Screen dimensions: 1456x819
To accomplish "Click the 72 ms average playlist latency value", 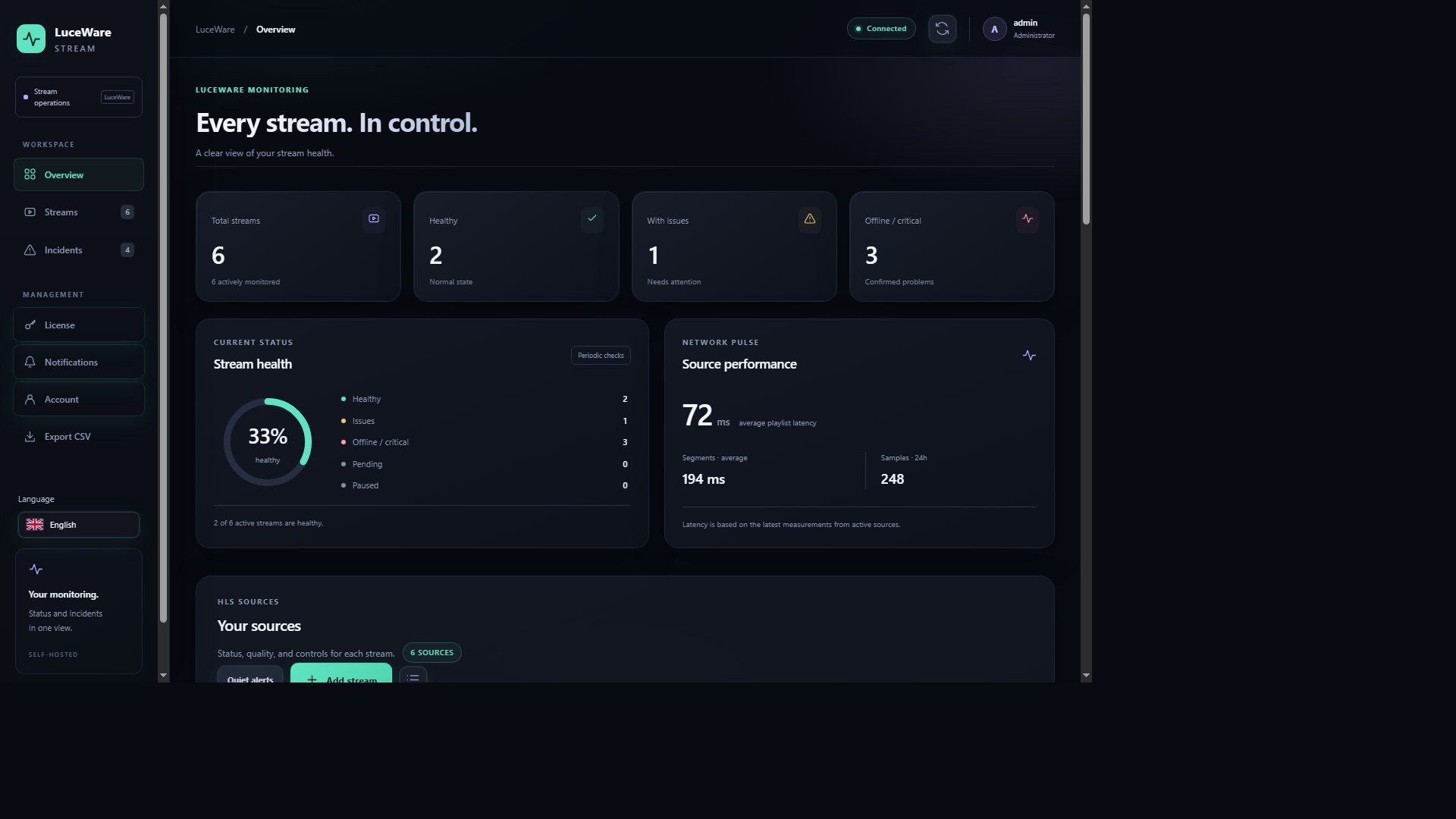I will (x=706, y=416).
